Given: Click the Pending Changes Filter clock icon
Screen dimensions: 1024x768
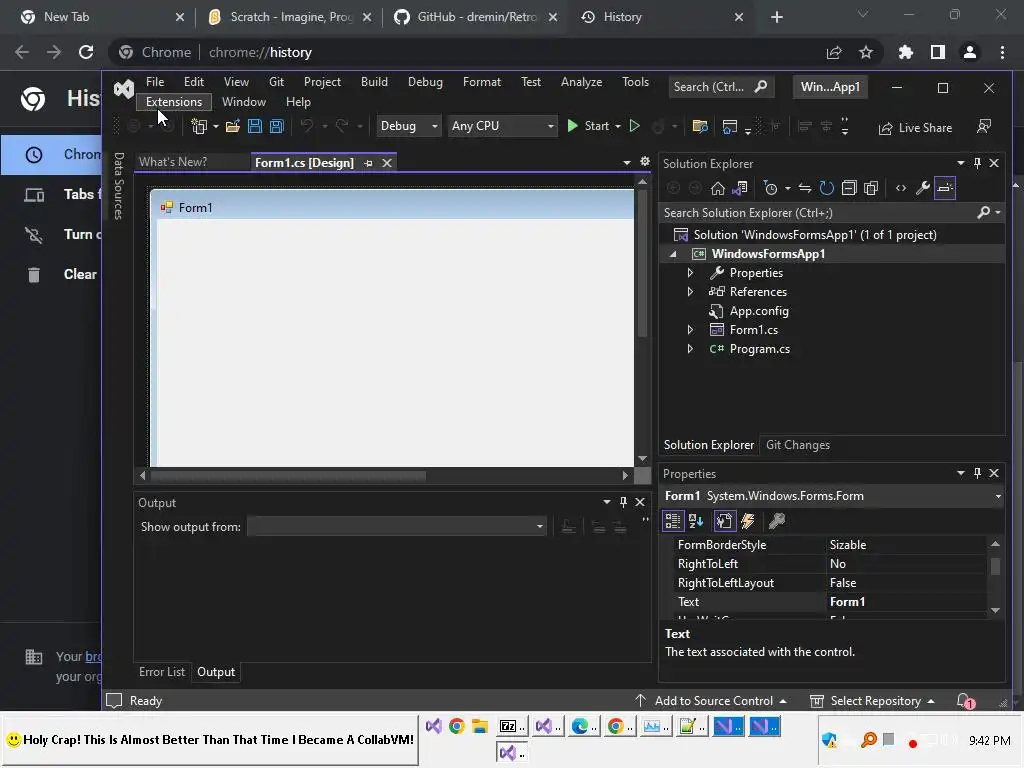Looking at the screenshot, I should point(771,189).
